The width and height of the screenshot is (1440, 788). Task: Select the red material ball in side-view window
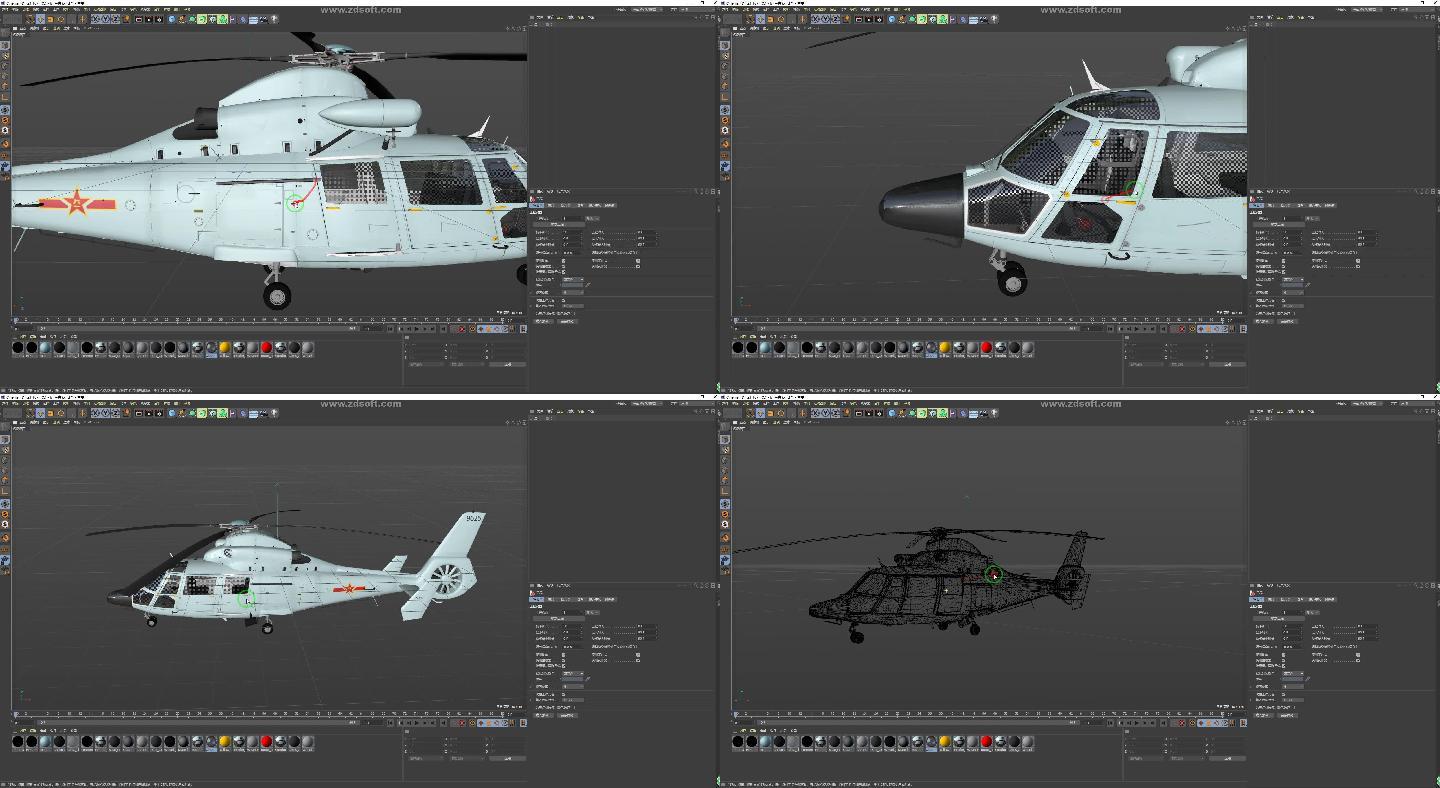tap(266, 347)
